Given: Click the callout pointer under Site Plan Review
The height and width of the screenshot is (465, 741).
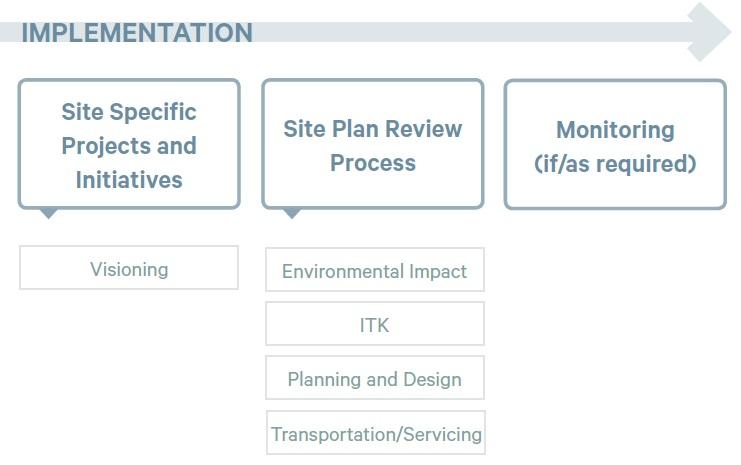Looking at the screenshot, I should [291, 213].
